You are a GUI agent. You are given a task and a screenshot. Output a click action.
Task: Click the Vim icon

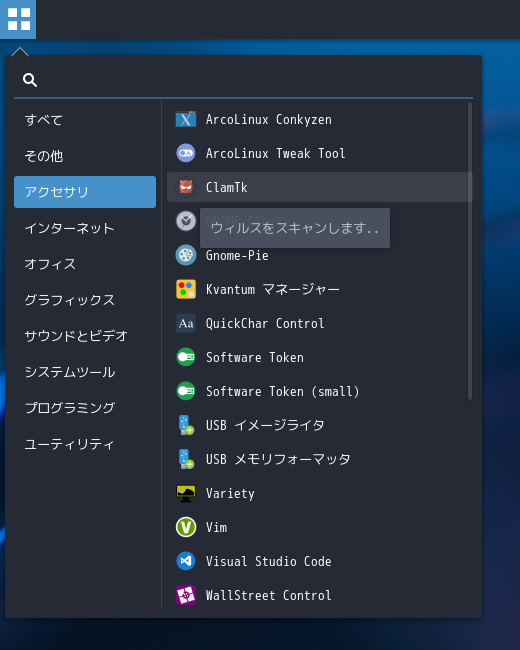(186, 527)
